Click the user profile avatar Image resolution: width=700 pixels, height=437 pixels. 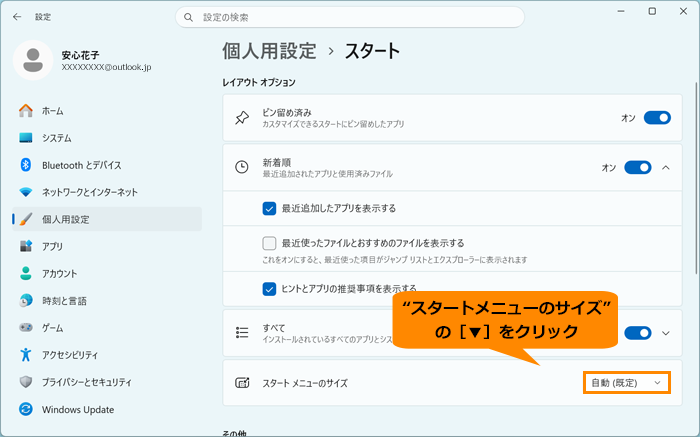(x=33, y=60)
